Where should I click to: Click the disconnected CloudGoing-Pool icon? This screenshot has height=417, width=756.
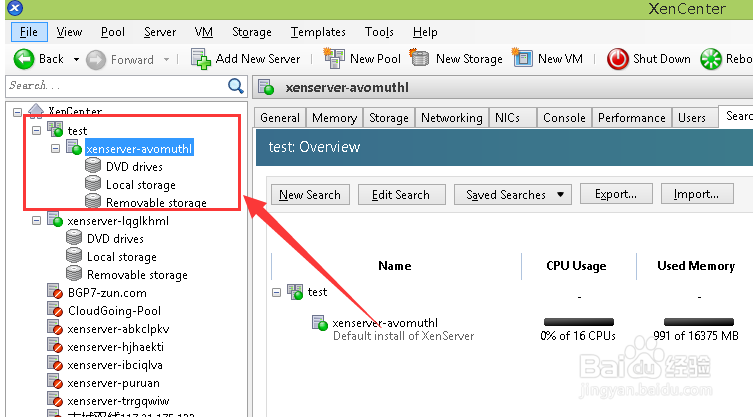tap(55, 309)
